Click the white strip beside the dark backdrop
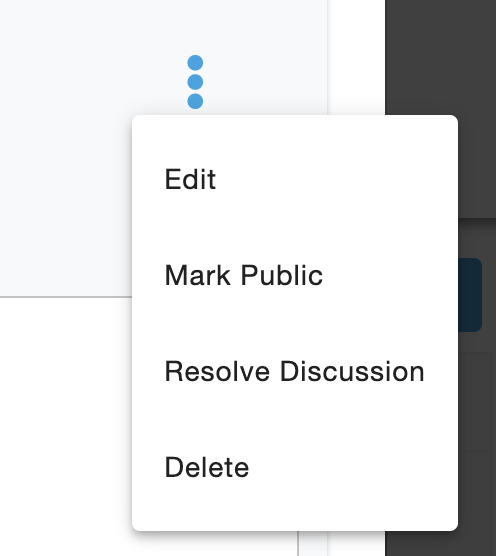Screen dimensions: 496x556 point(356,57)
